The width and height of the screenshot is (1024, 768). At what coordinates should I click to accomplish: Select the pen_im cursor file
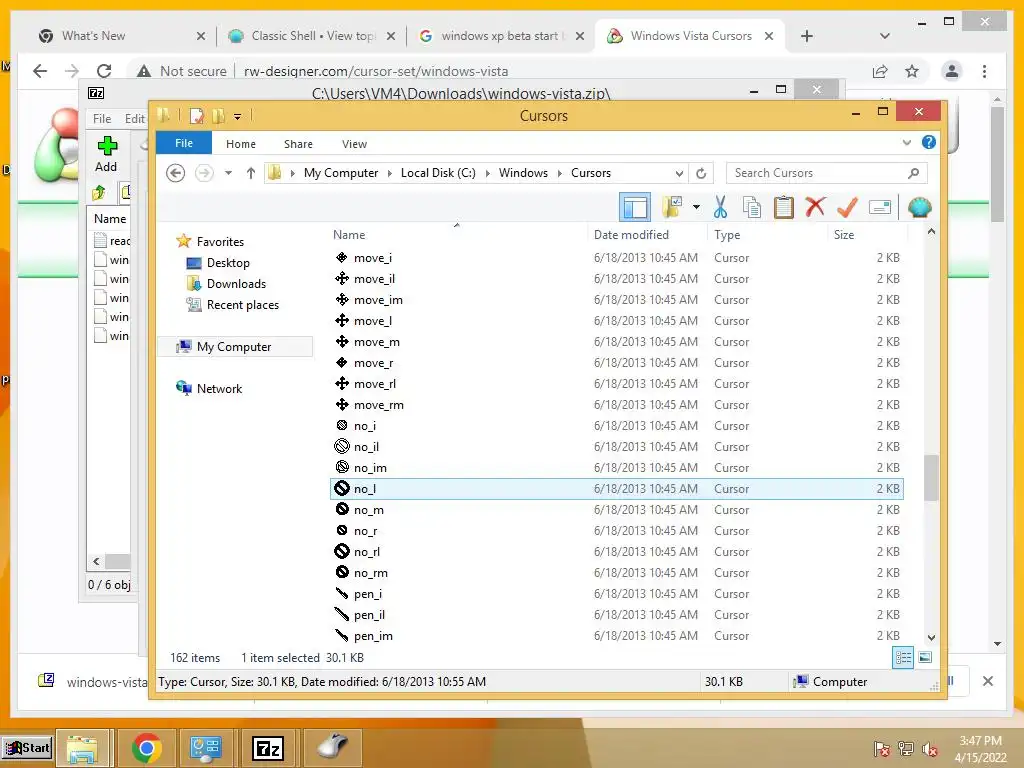tap(616, 636)
